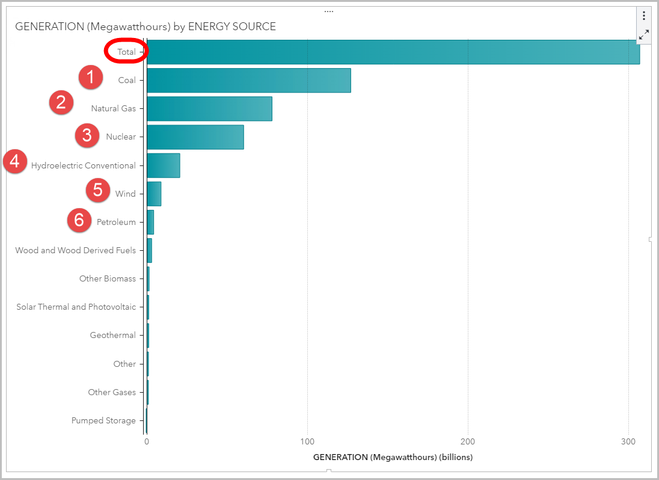The height and width of the screenshot is (480, 659).
Task: Click the Hydroelectric Conventional axis label
Action: 84,166
